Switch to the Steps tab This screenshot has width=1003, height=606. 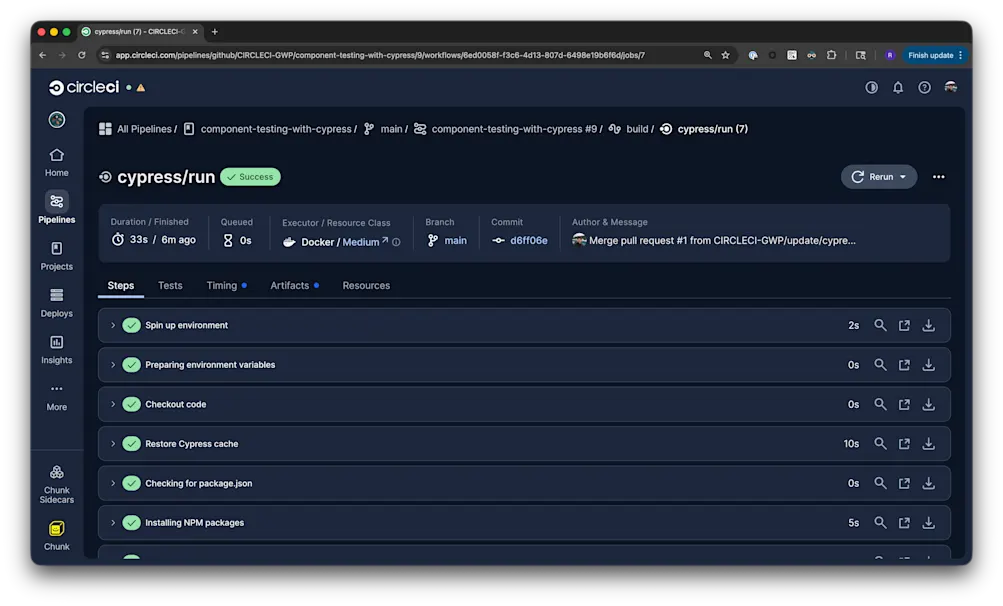click(120, 285)
